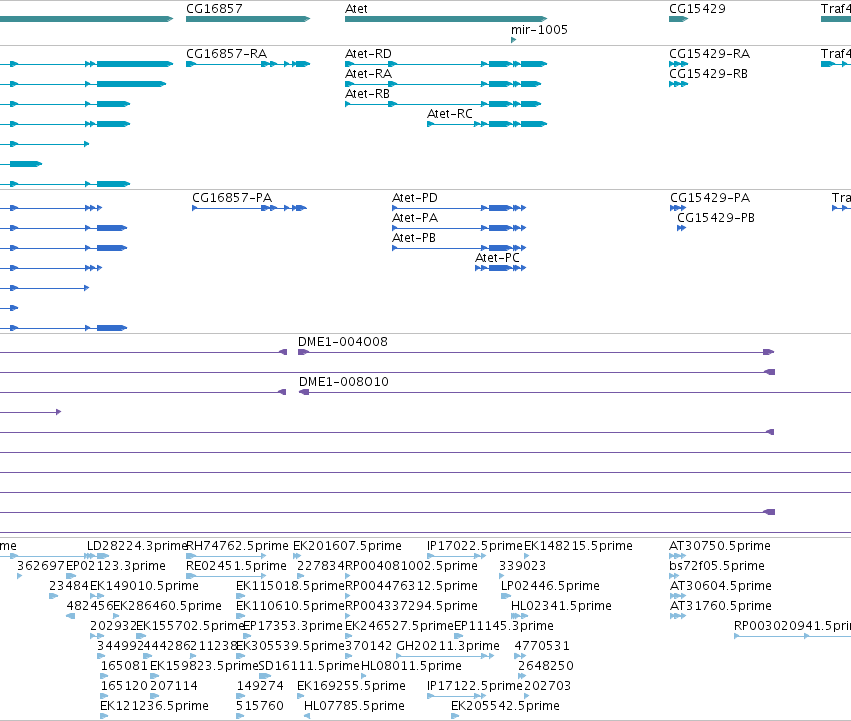This screenshot has height=721, width=851.
Task: Open EST IP17122.5prime
Action: tap(475, 686)
